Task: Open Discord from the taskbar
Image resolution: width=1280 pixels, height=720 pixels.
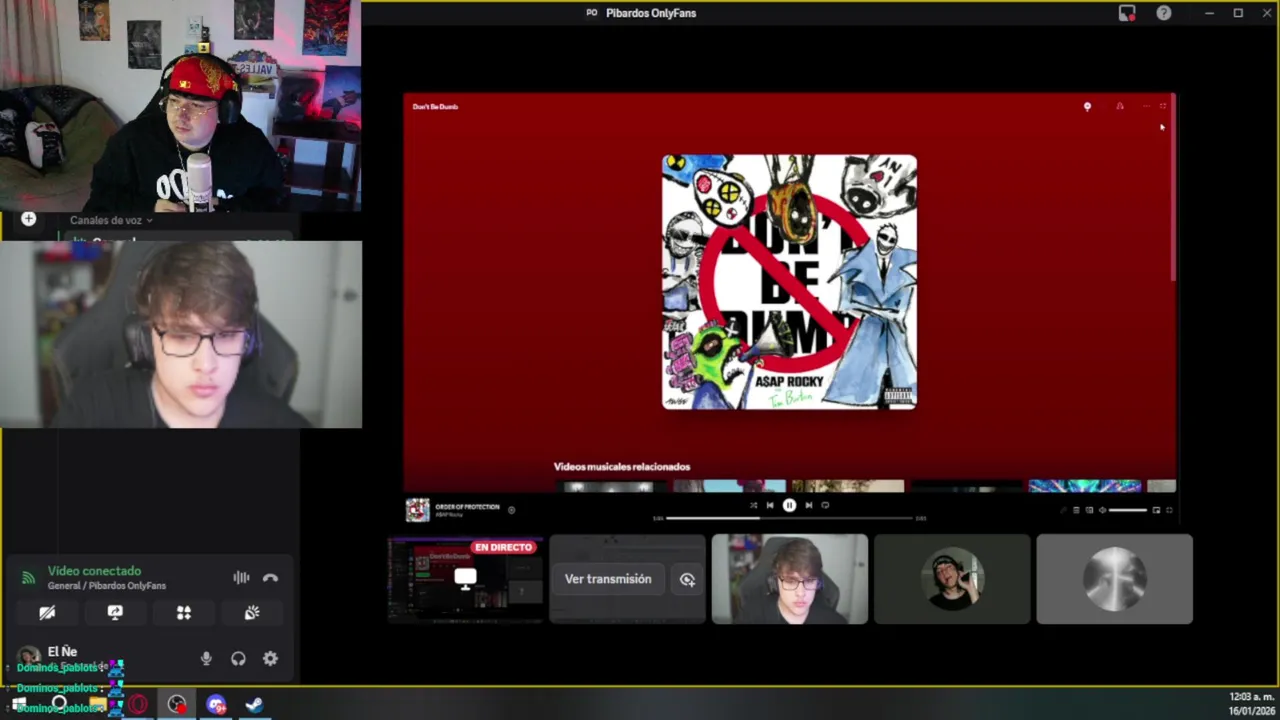Action: [x=215, y=704]
